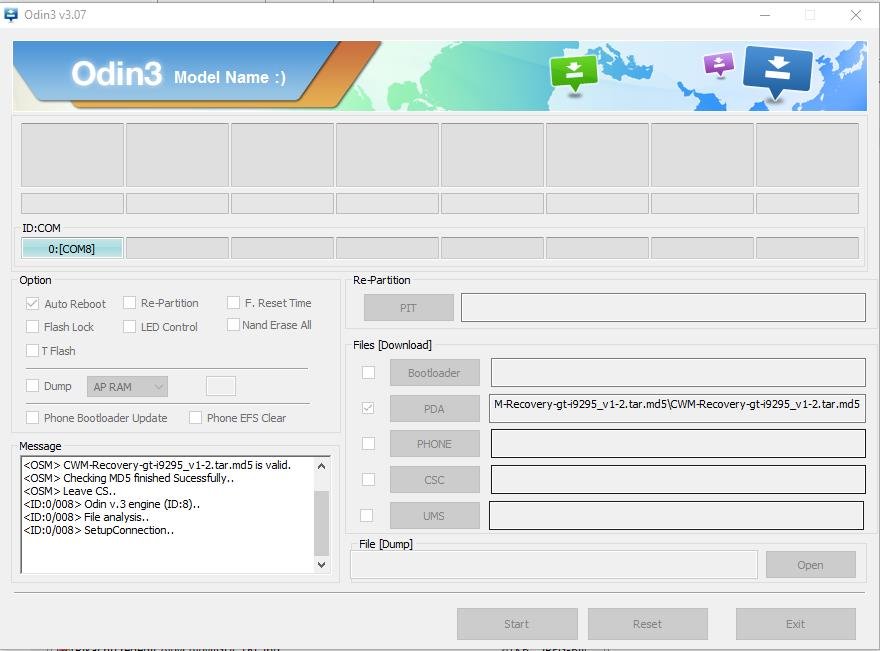The height and width of the screenshot is (651, 880).
Task: Check the F. Reset Time option
Action: click(233, 302)
